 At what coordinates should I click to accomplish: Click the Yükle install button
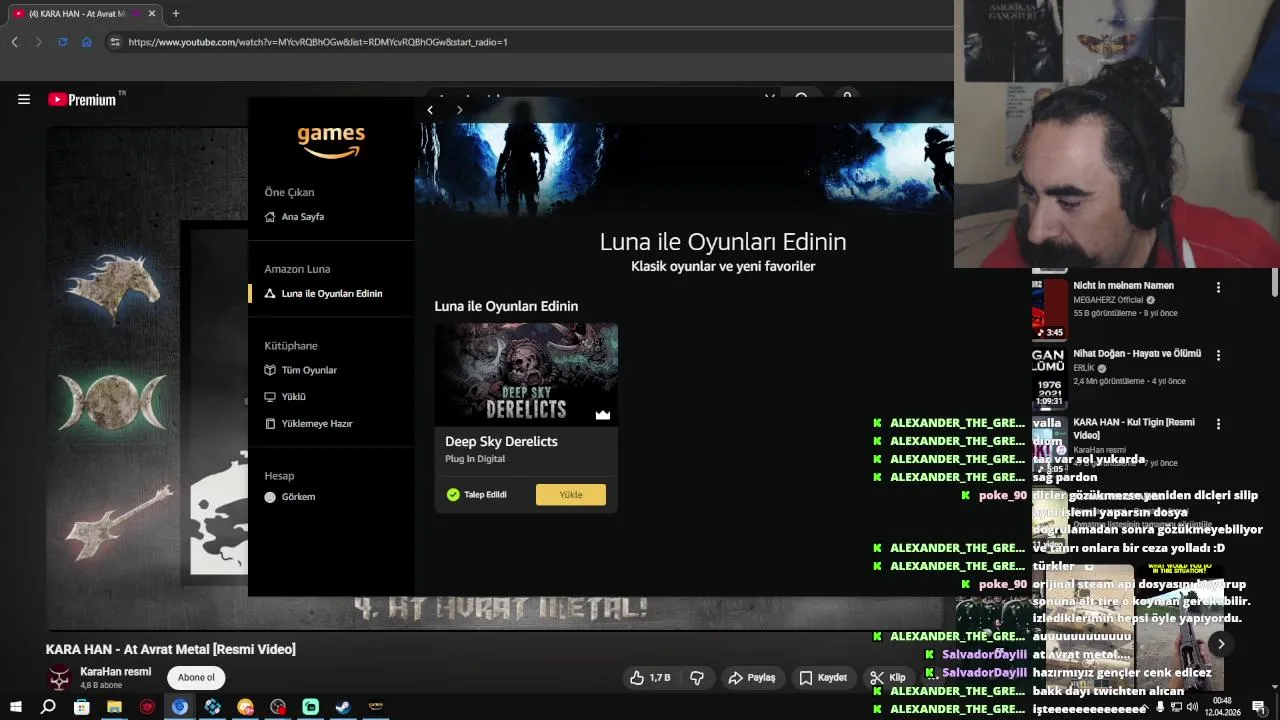point(570,495)
